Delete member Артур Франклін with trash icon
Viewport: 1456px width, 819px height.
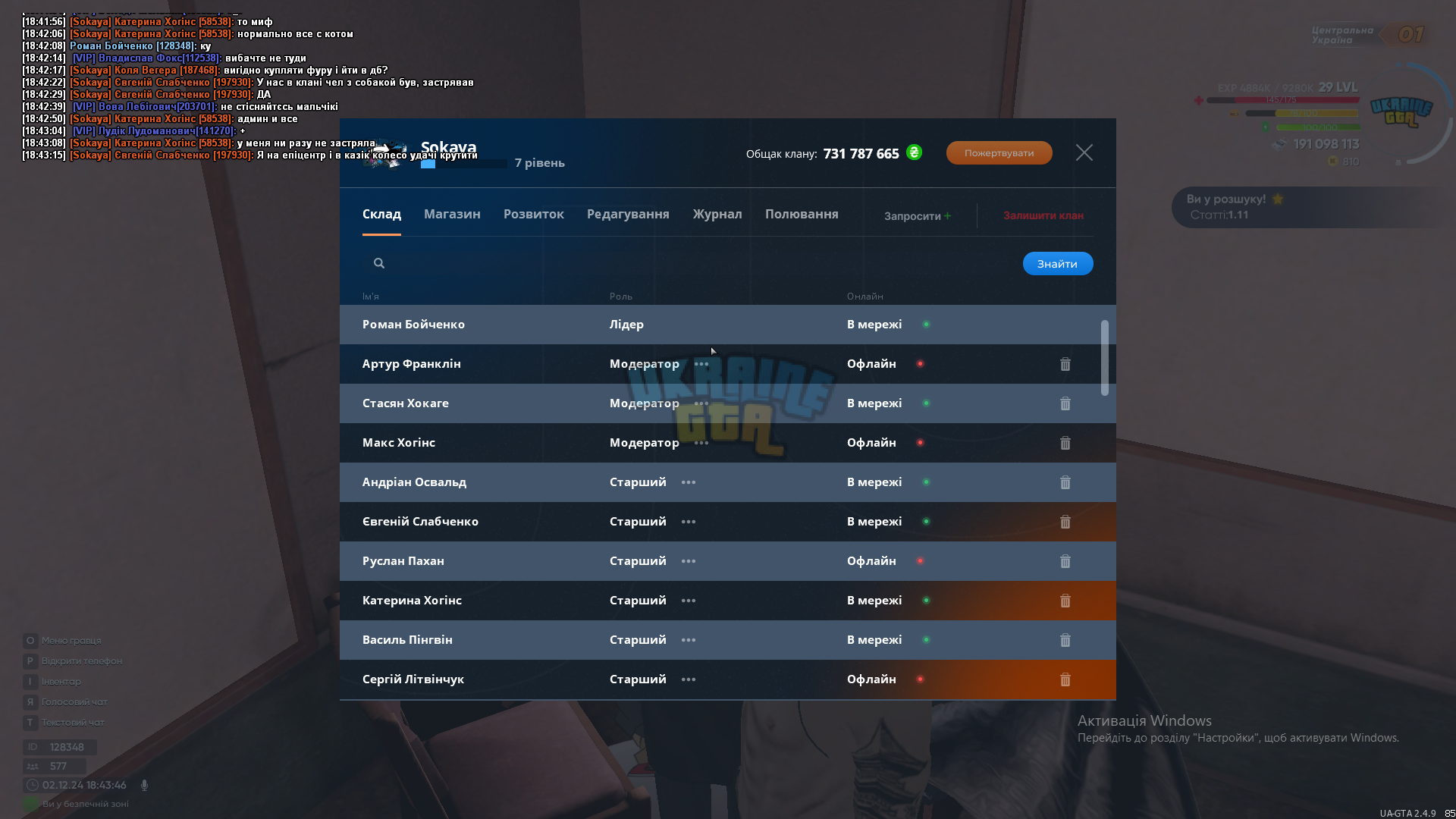click(x=1065, y=364)
